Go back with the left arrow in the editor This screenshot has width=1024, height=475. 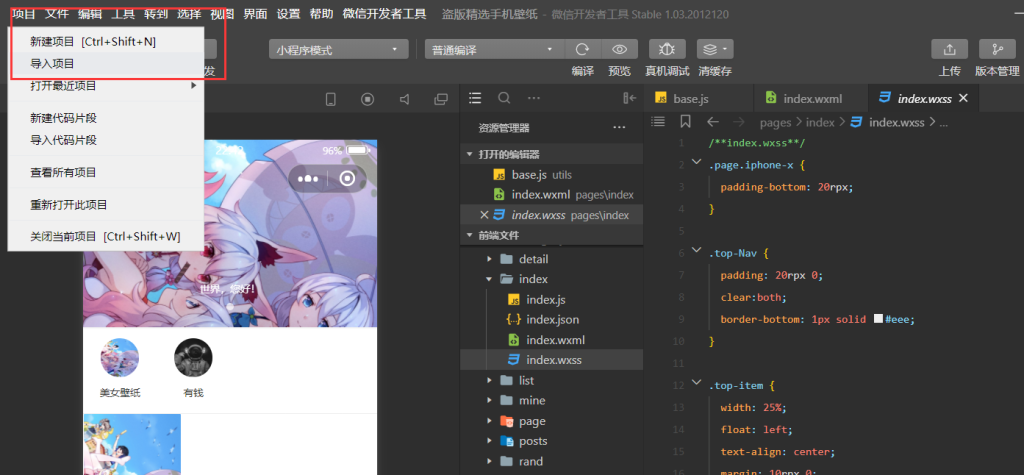tap(713, 122)
